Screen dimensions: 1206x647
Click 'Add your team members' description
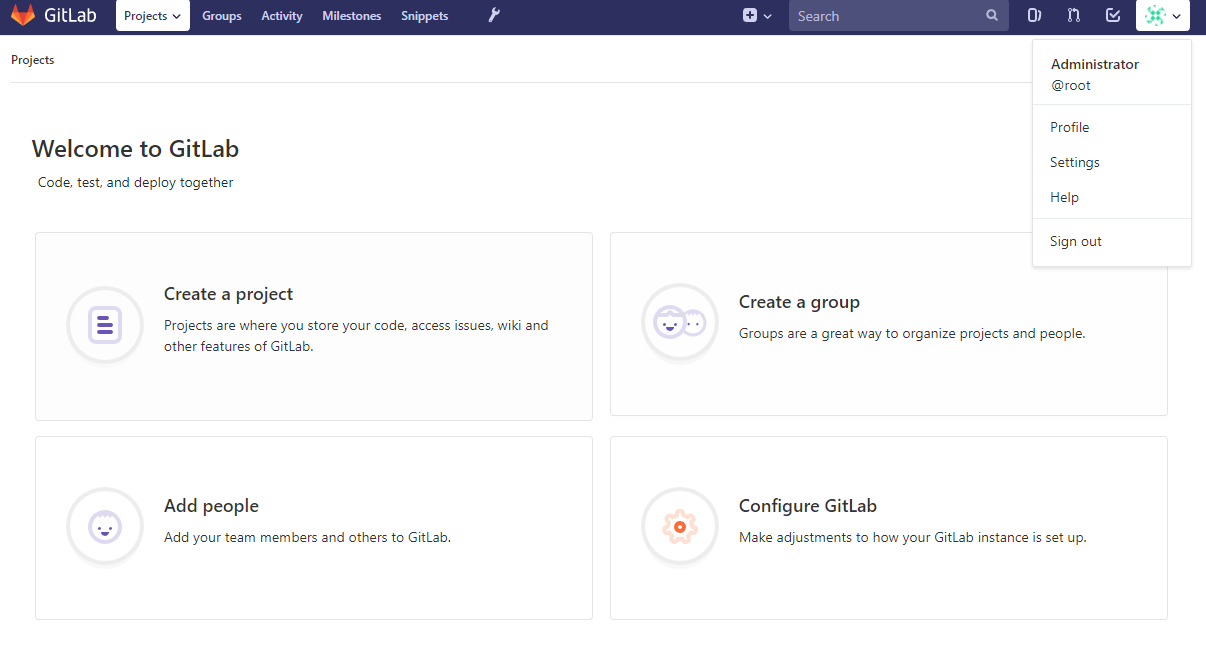(x=308, y=537)
